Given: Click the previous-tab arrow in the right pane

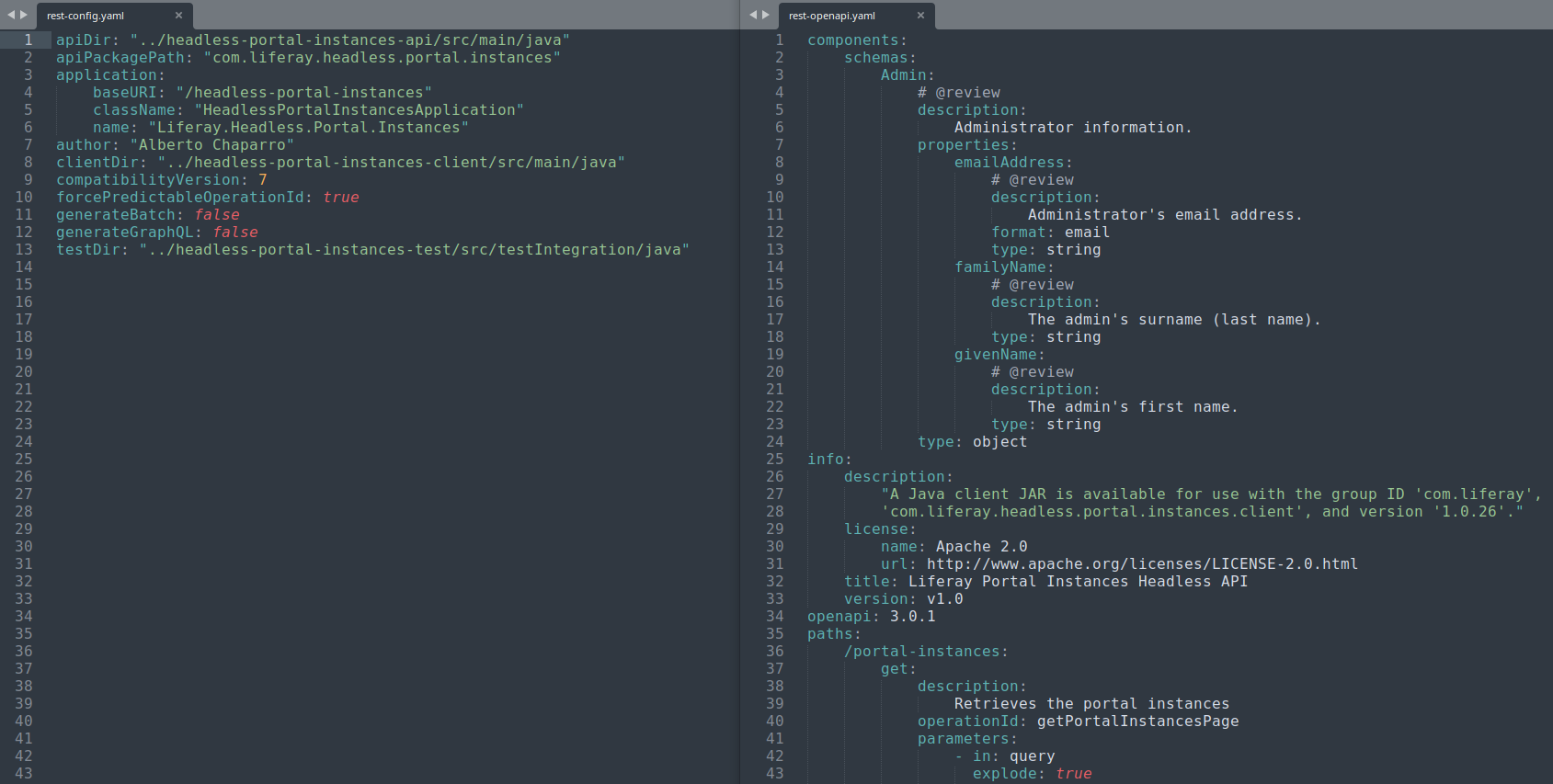Looking at the screenshot, I should click(753, 15).
